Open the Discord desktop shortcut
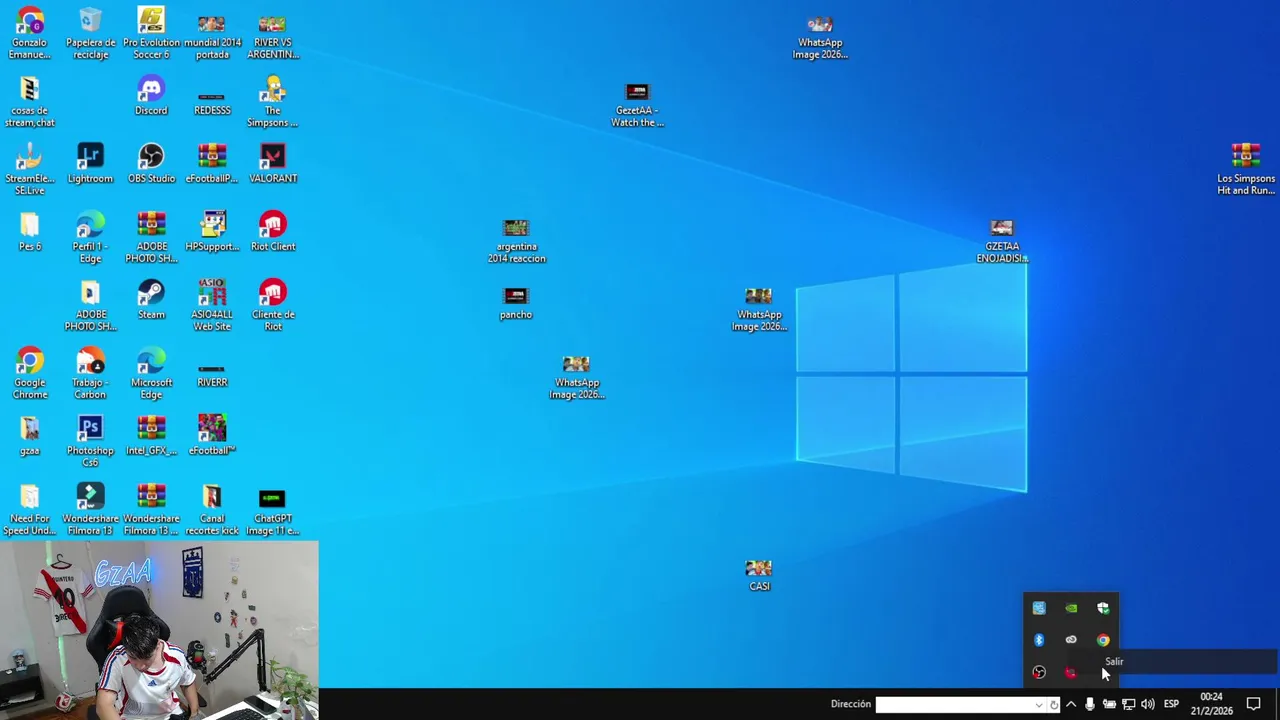Image resolution: width=1280 pixels, height=720 pixels. click(151, 96)
